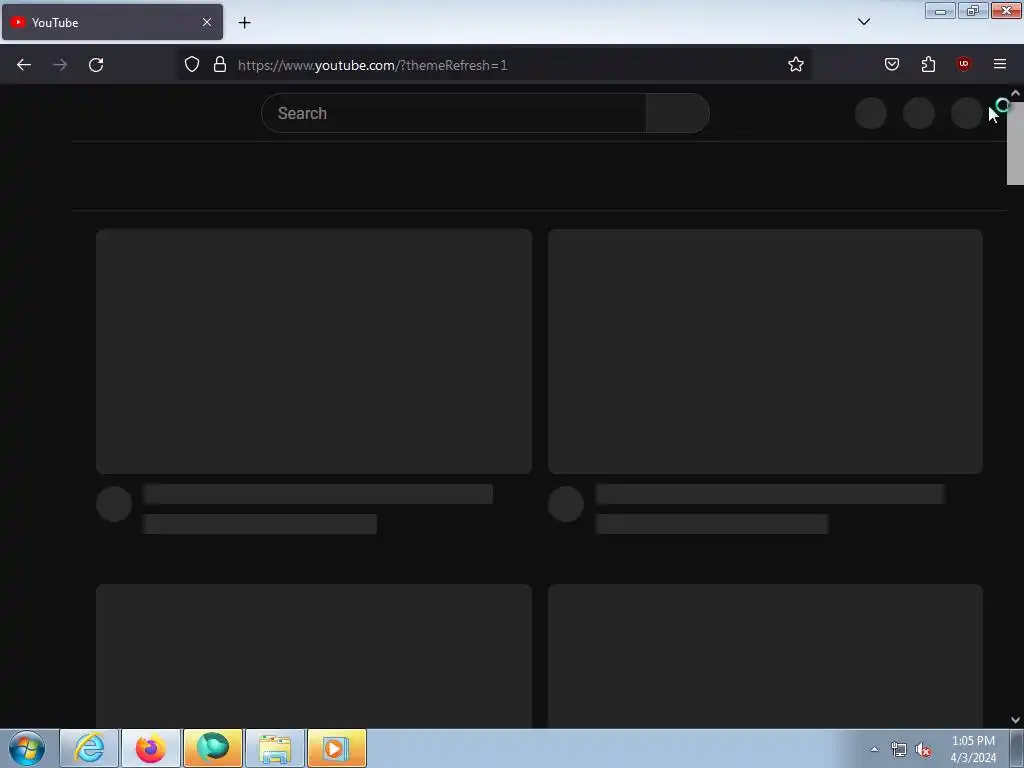1024x768 pixels.
Task: Open the media player taskbar icon
Action: 337,748
